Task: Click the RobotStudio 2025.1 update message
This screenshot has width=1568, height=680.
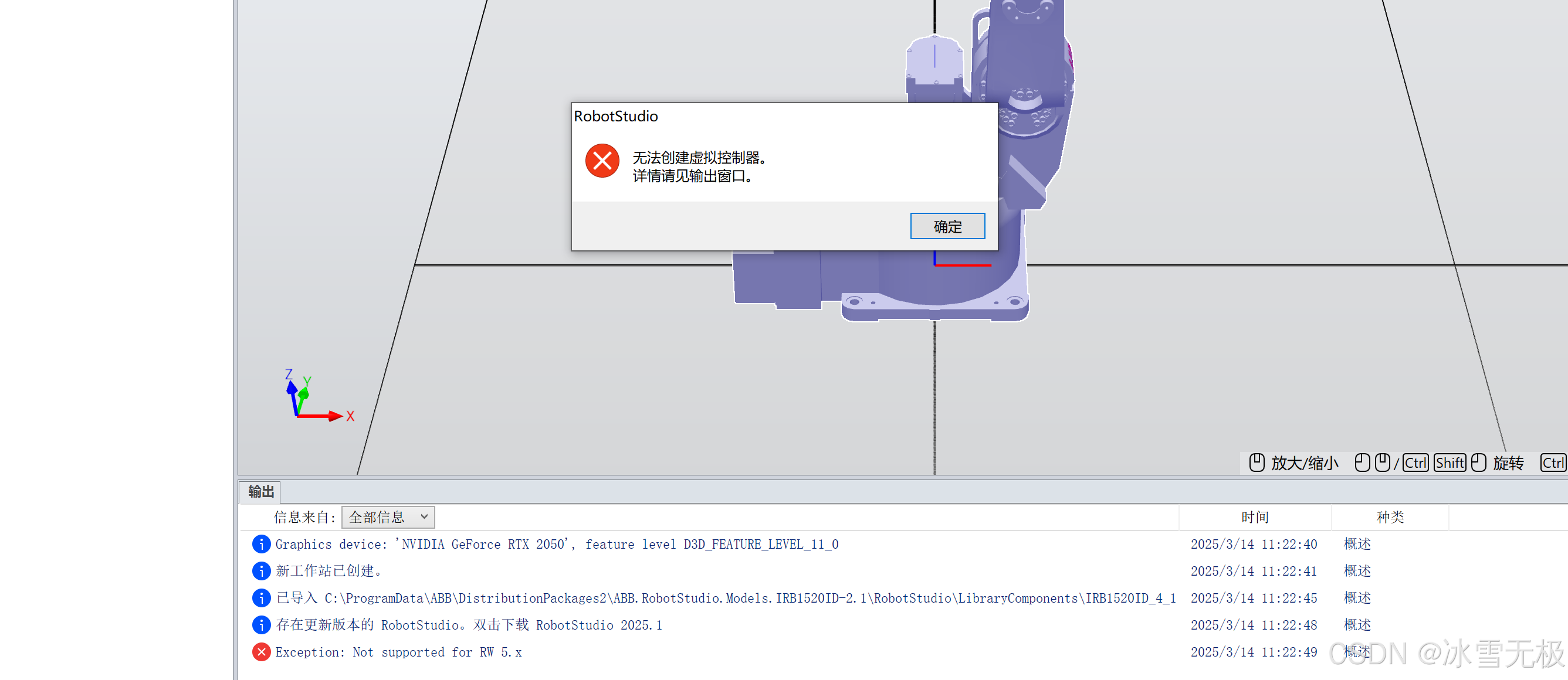Action: click(469, 625)
